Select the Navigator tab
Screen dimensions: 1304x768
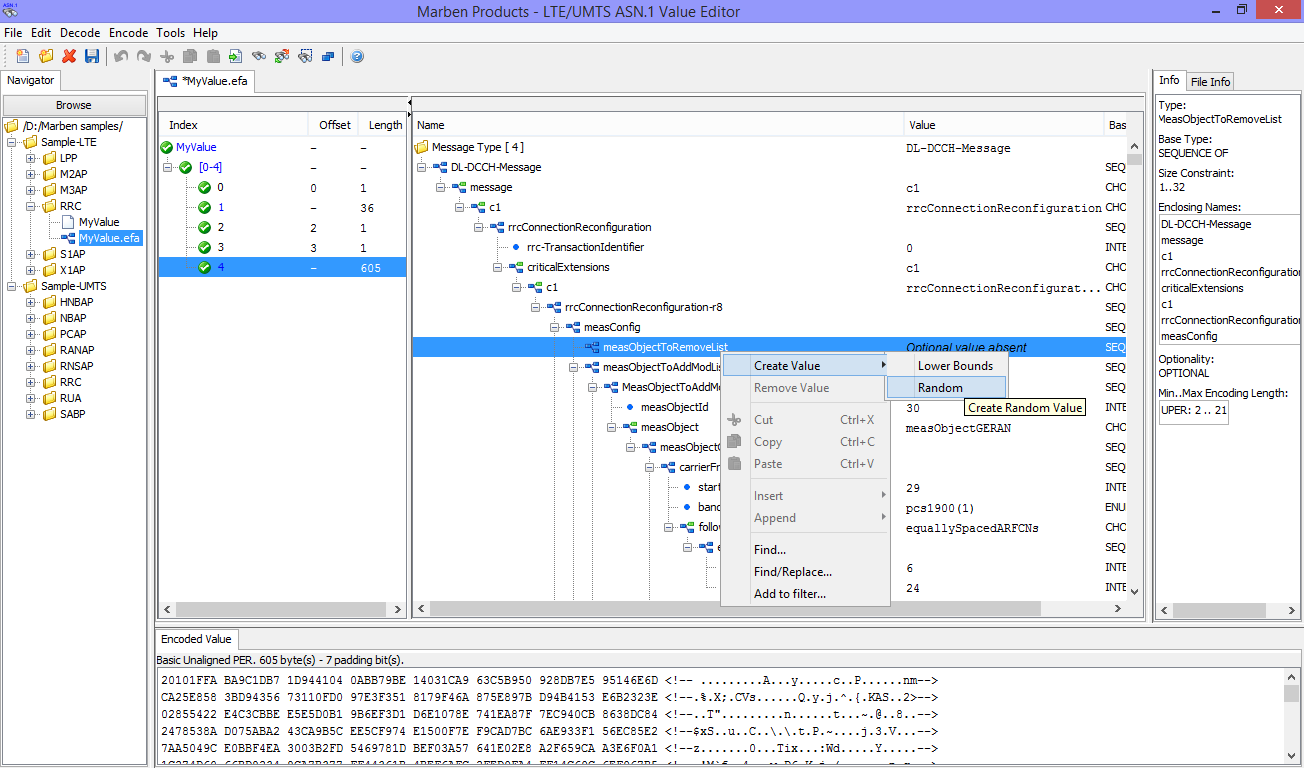pos(31,81)
